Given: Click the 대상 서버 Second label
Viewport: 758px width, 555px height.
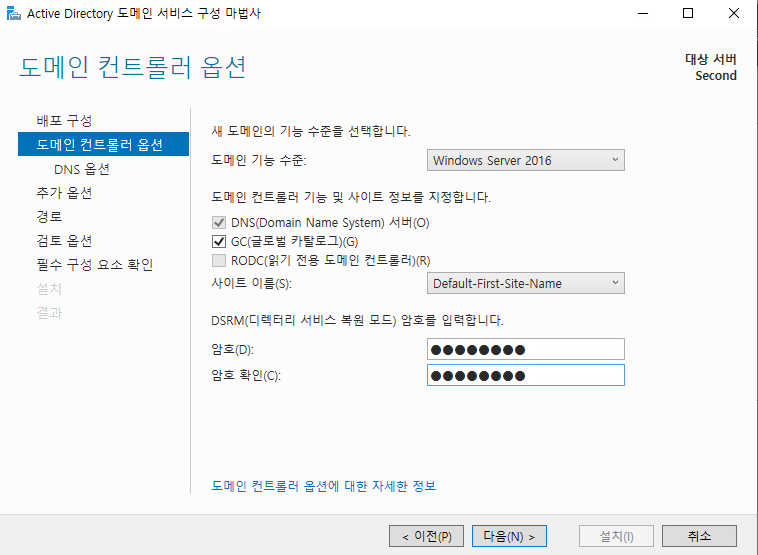Looking at the screenshot, I should pyautogui.click(x=711, y=67).
